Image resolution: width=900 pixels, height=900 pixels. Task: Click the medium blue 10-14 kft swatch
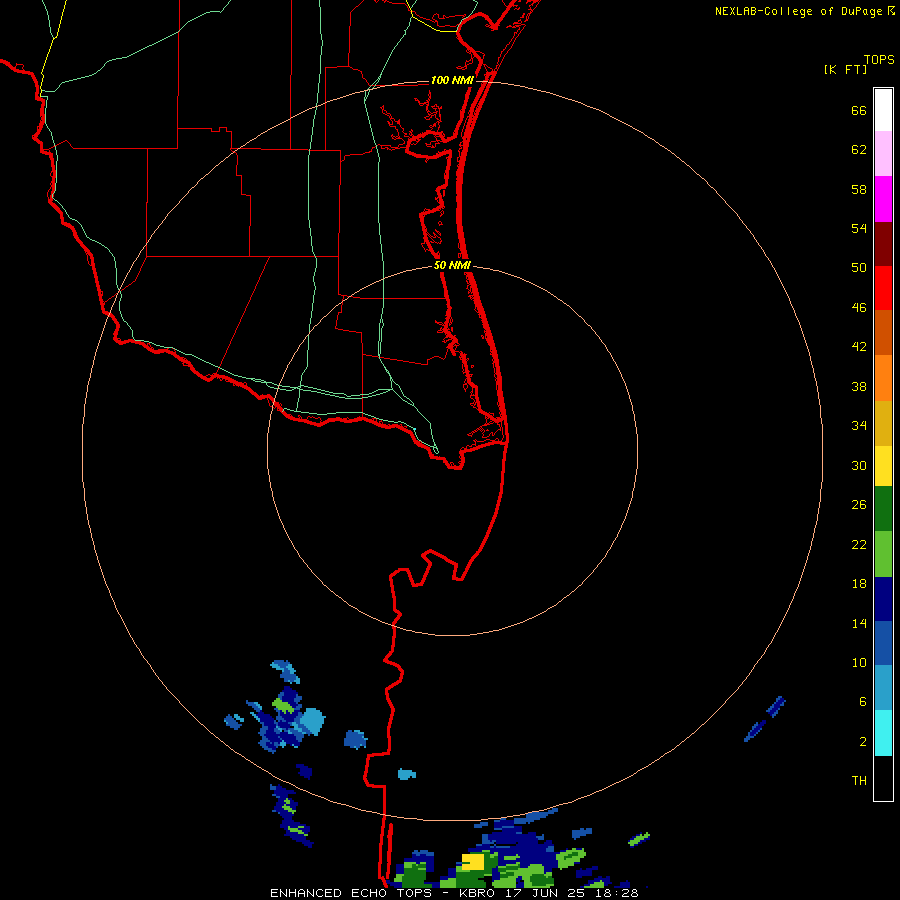883,643
